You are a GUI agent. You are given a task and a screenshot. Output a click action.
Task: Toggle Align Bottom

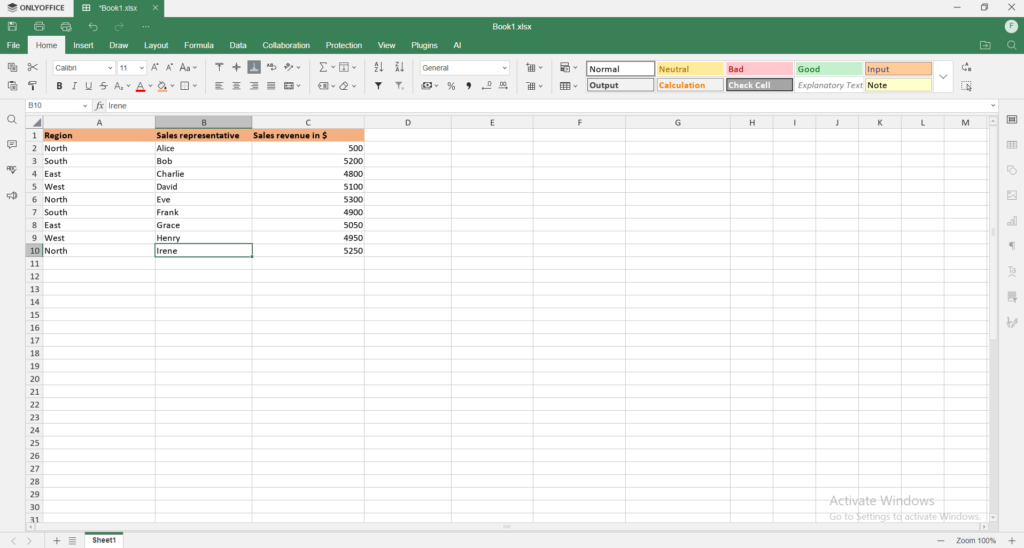(254, 67)
